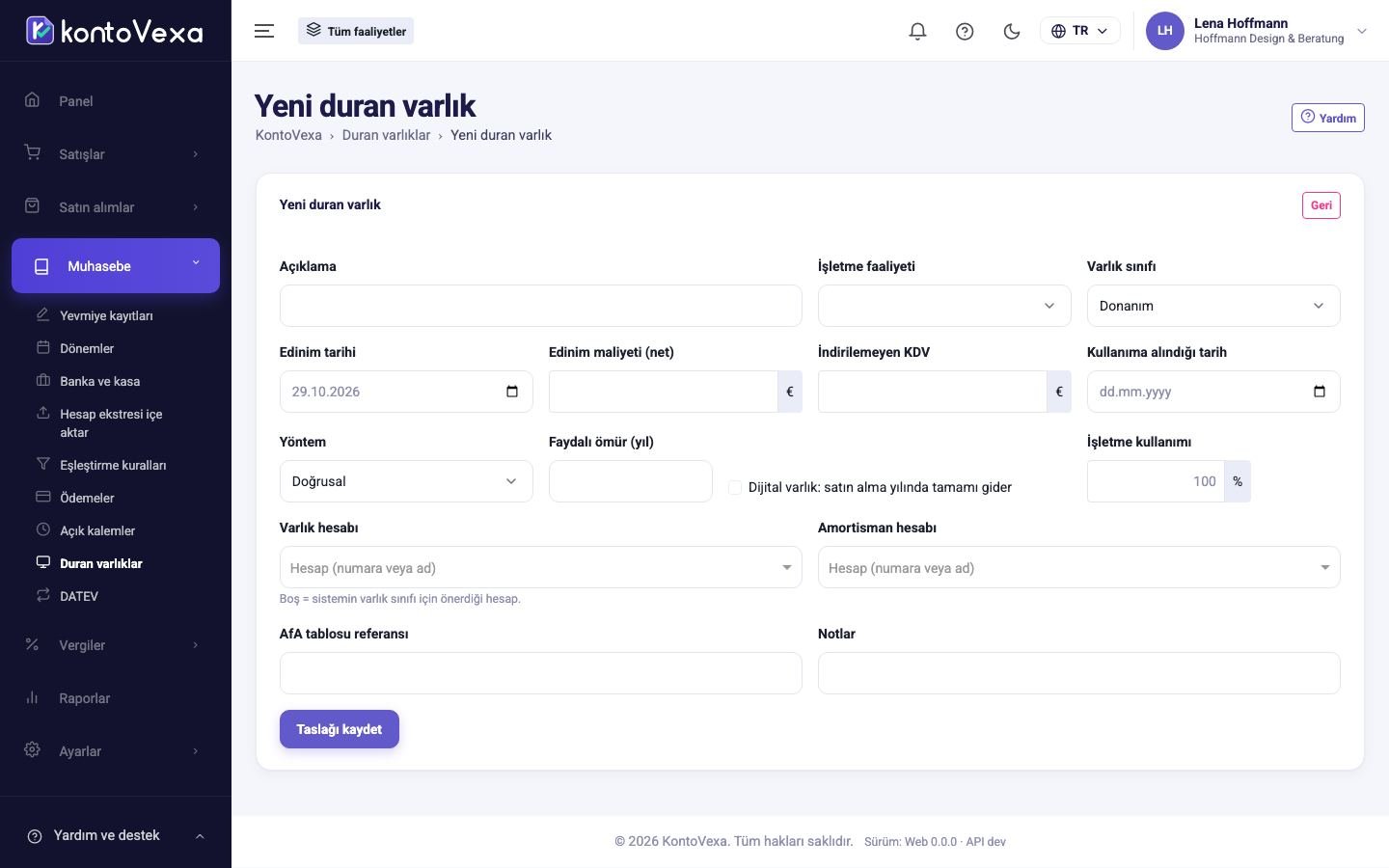Enable Dijital varlık checkbox
1389x868 pixels.
tap(735, 487)
